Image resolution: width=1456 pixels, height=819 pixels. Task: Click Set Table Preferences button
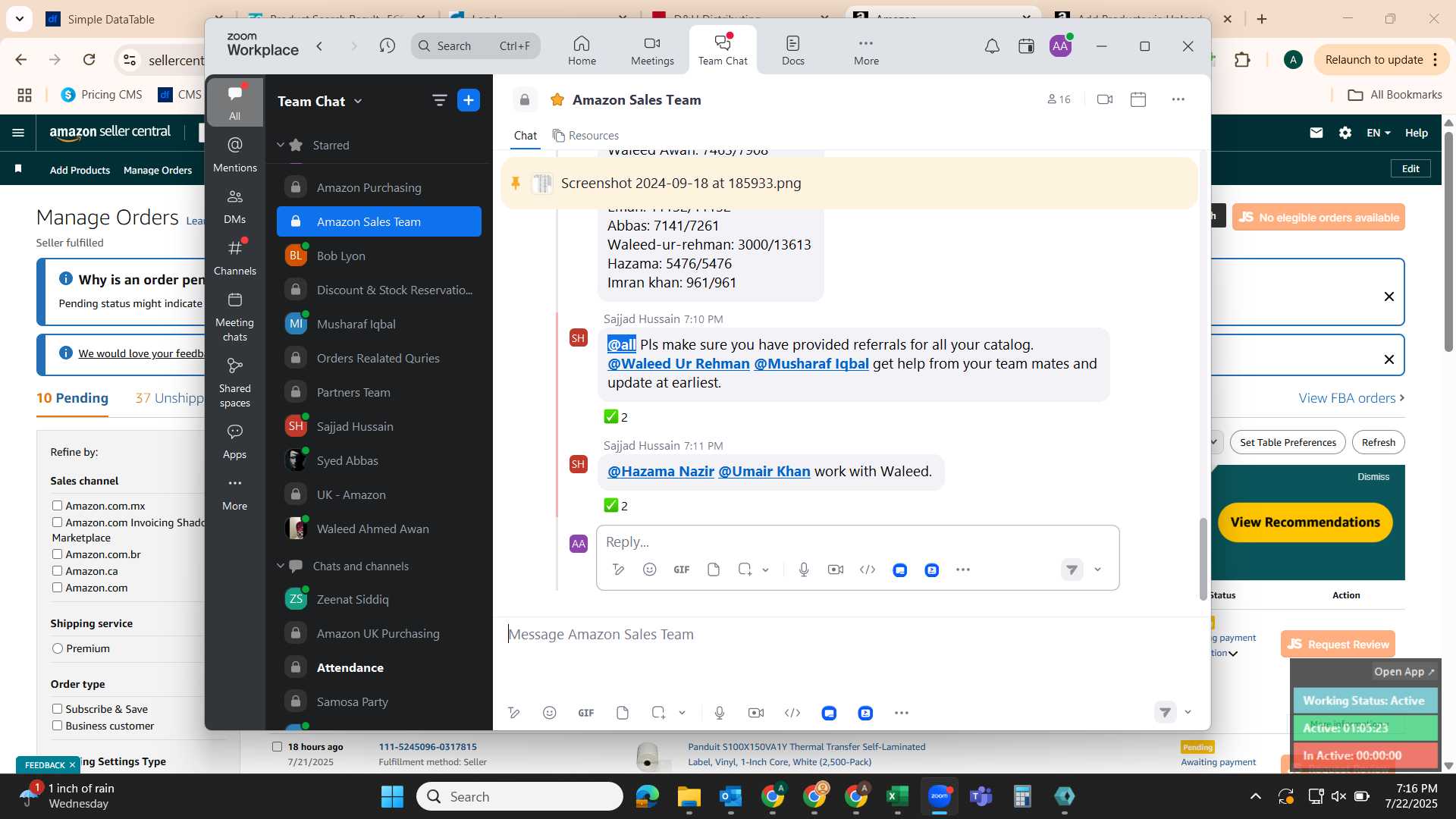coord(1288,442)
